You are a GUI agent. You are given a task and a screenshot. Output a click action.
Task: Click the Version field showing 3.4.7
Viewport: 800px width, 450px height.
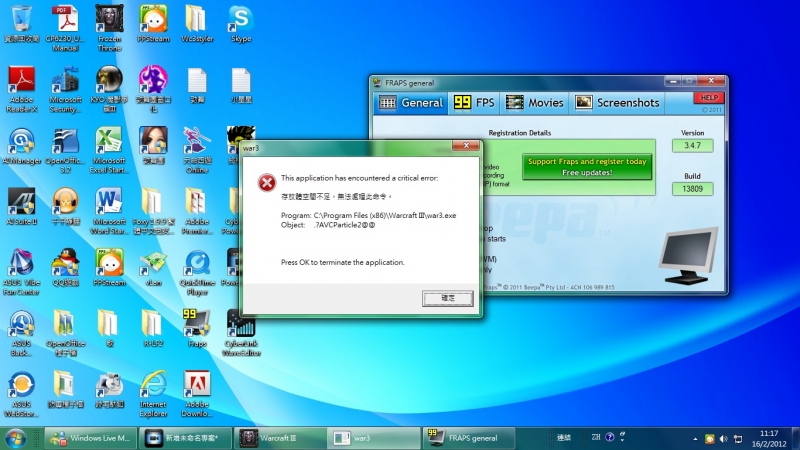click(692, 145)
